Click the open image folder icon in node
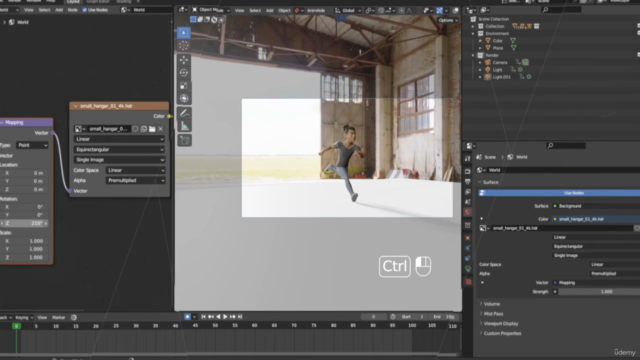640x360 pixels. [x=152, y=129]
